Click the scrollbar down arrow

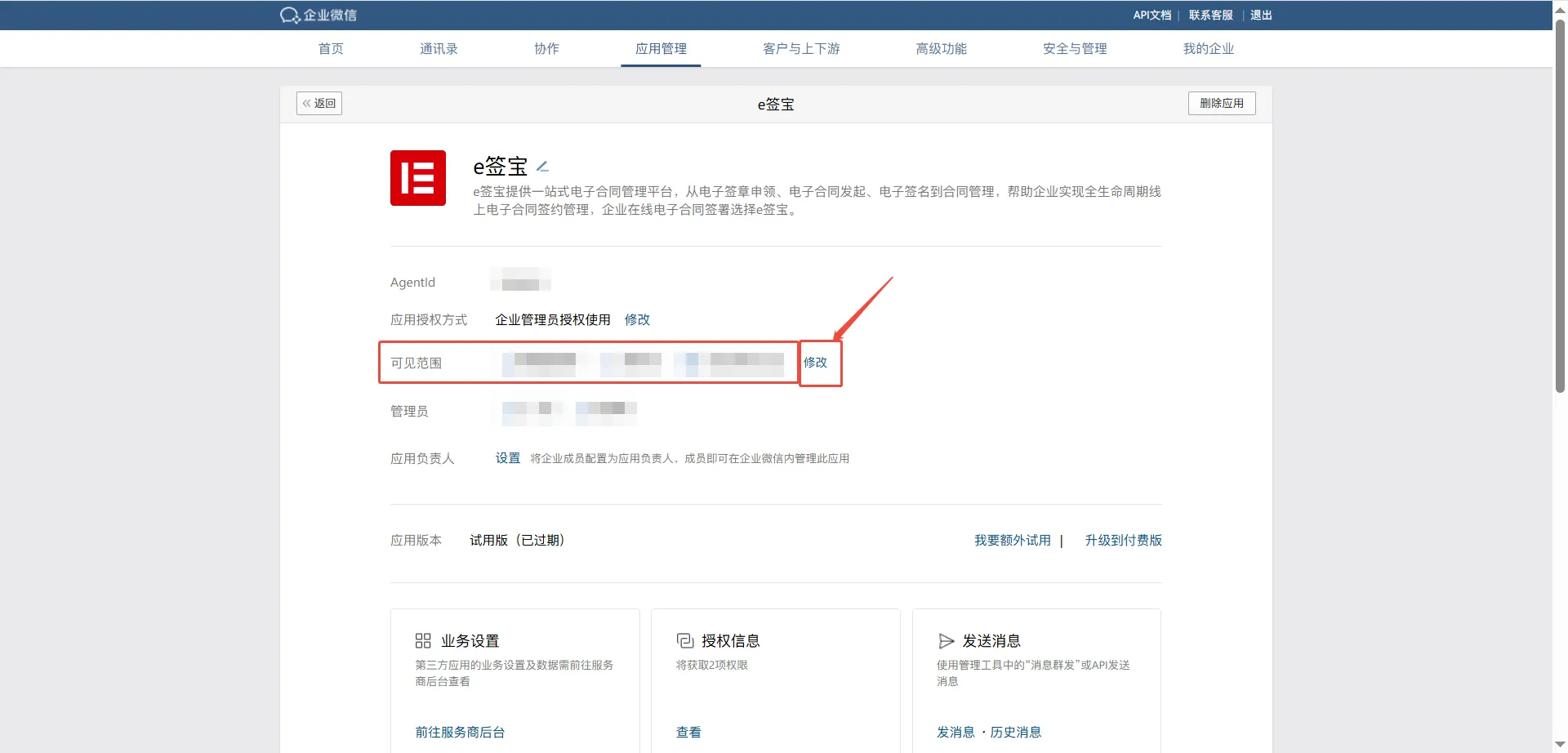pyautogui.click(x=1560, y=745)
